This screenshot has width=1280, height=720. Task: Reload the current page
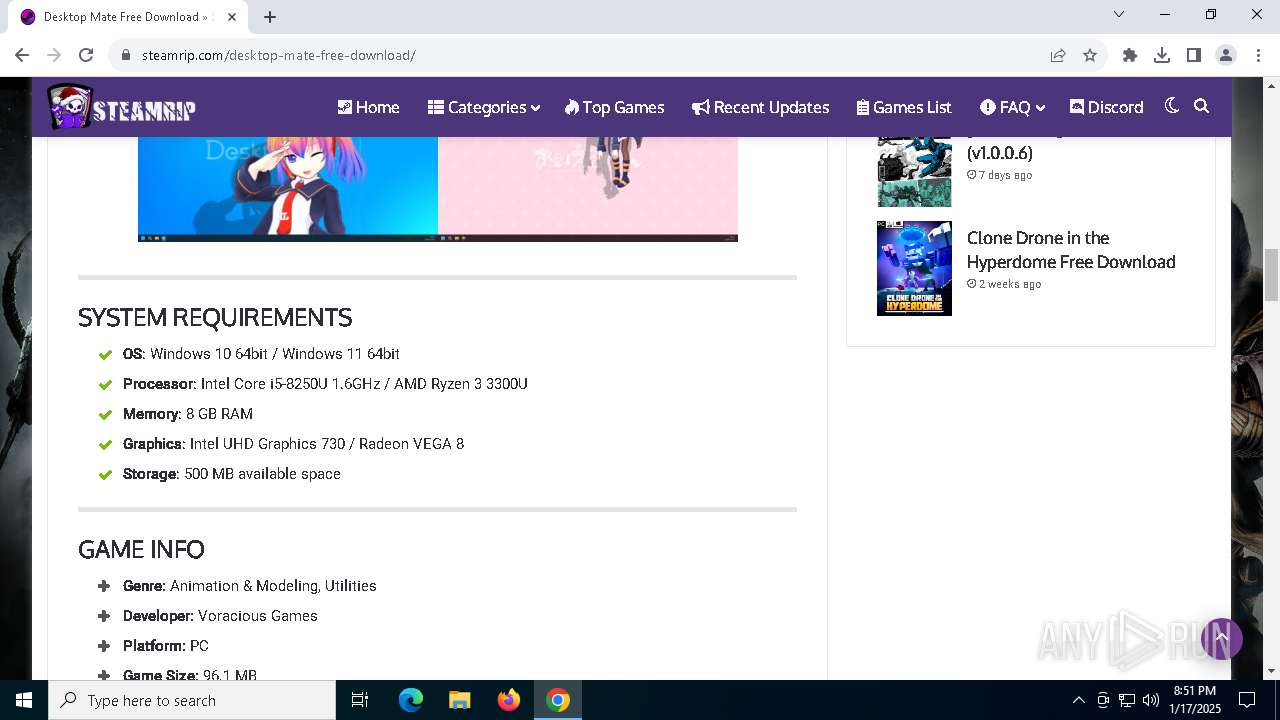[x=86, y=55]
